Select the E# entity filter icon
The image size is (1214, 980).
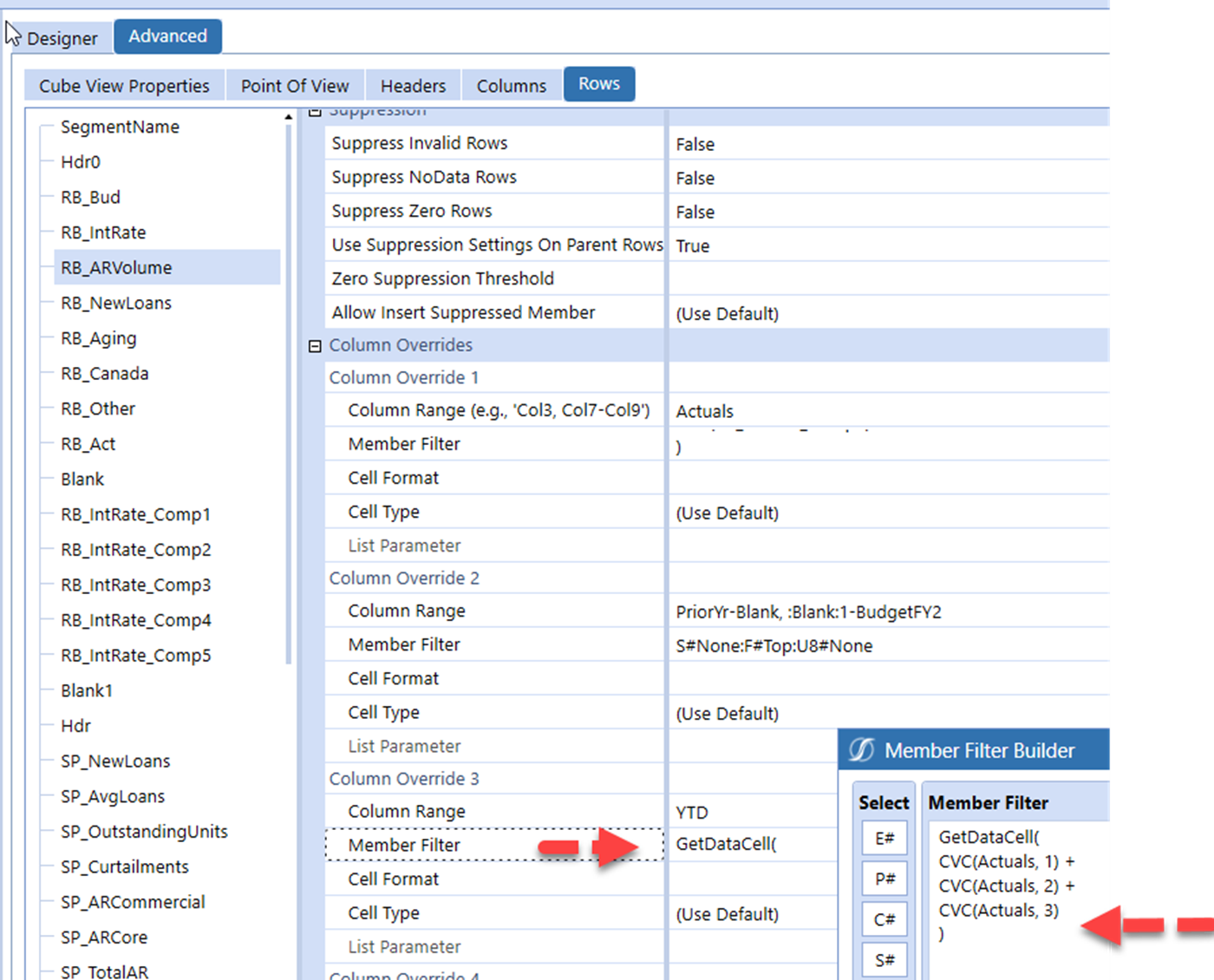pyautogui.click(x=884, y=838)
